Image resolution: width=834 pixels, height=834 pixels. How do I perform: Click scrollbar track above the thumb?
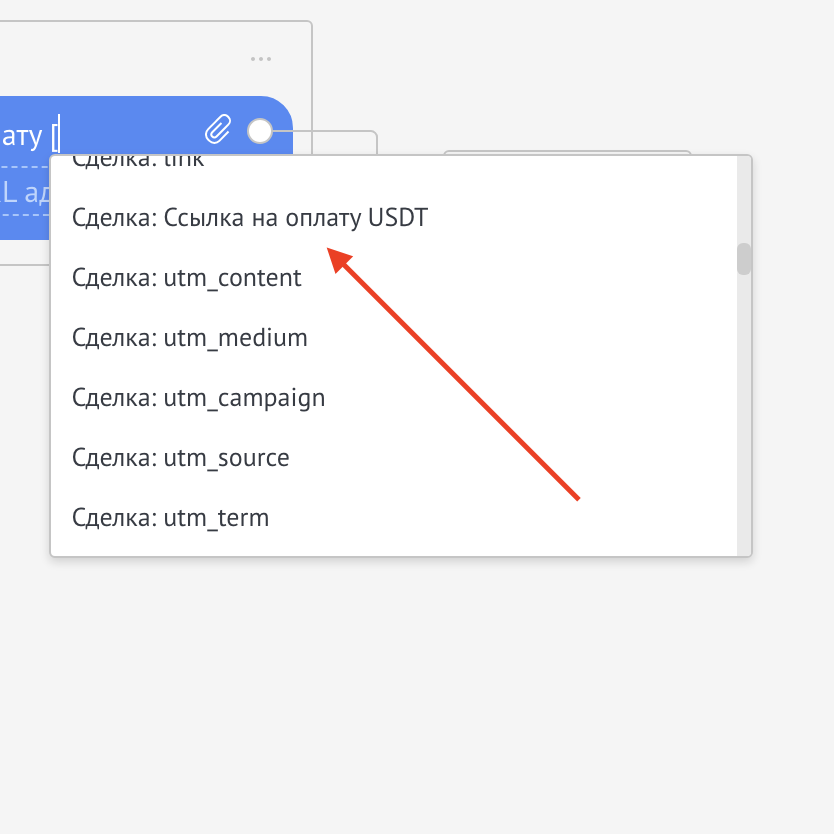[x=743, y=200]
